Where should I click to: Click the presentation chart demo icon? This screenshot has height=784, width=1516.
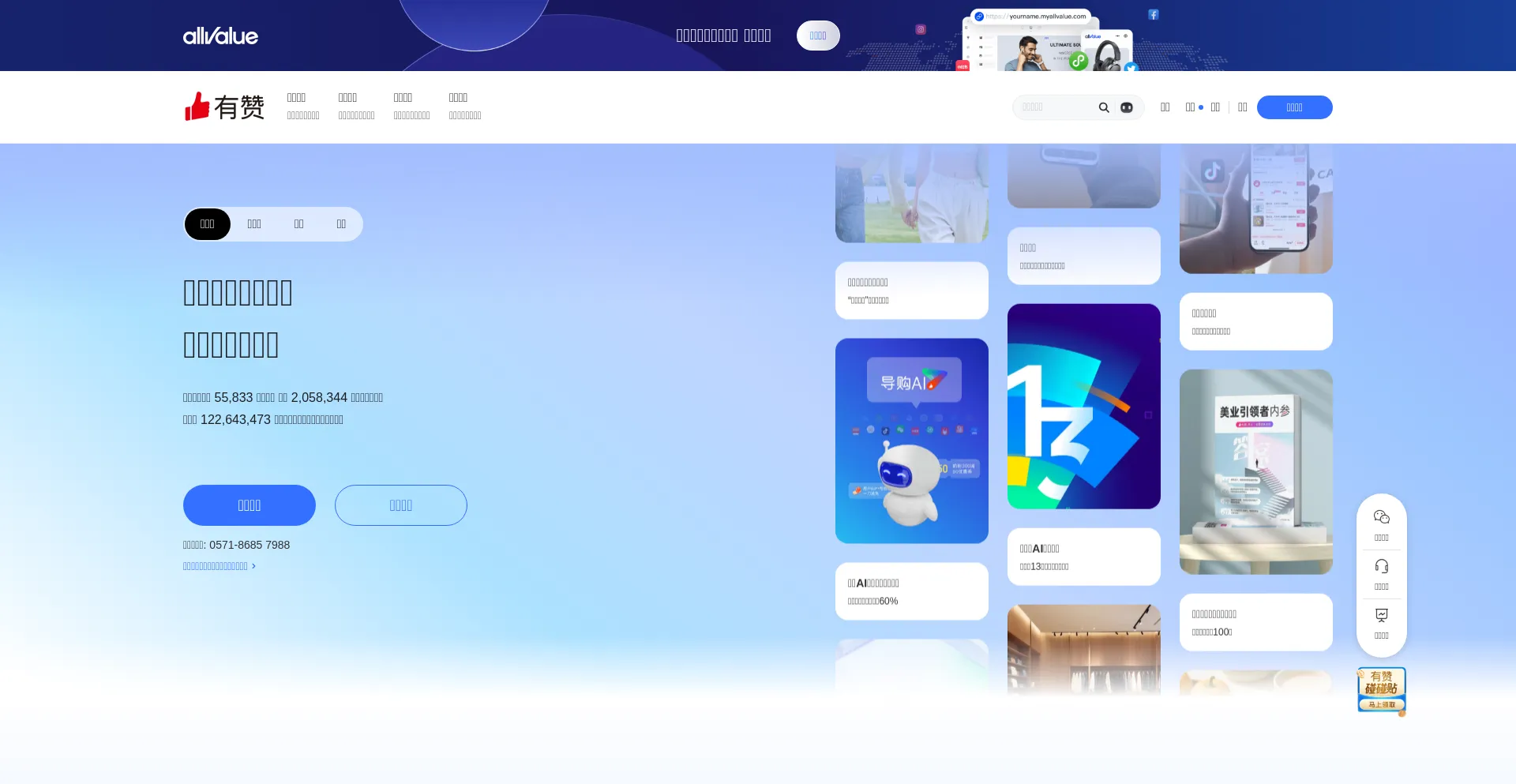1381,616
